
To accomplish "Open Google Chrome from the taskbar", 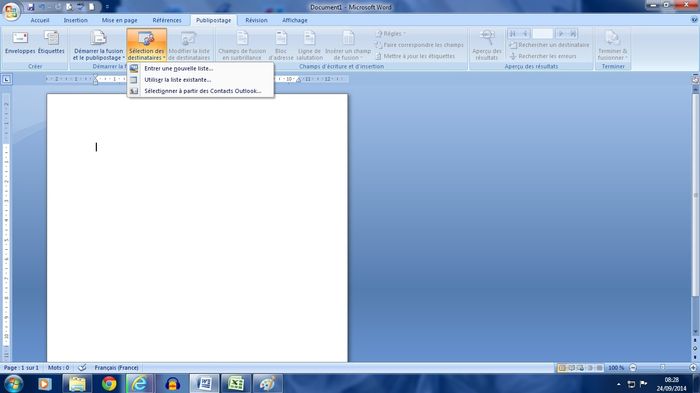I will point(108,384).
